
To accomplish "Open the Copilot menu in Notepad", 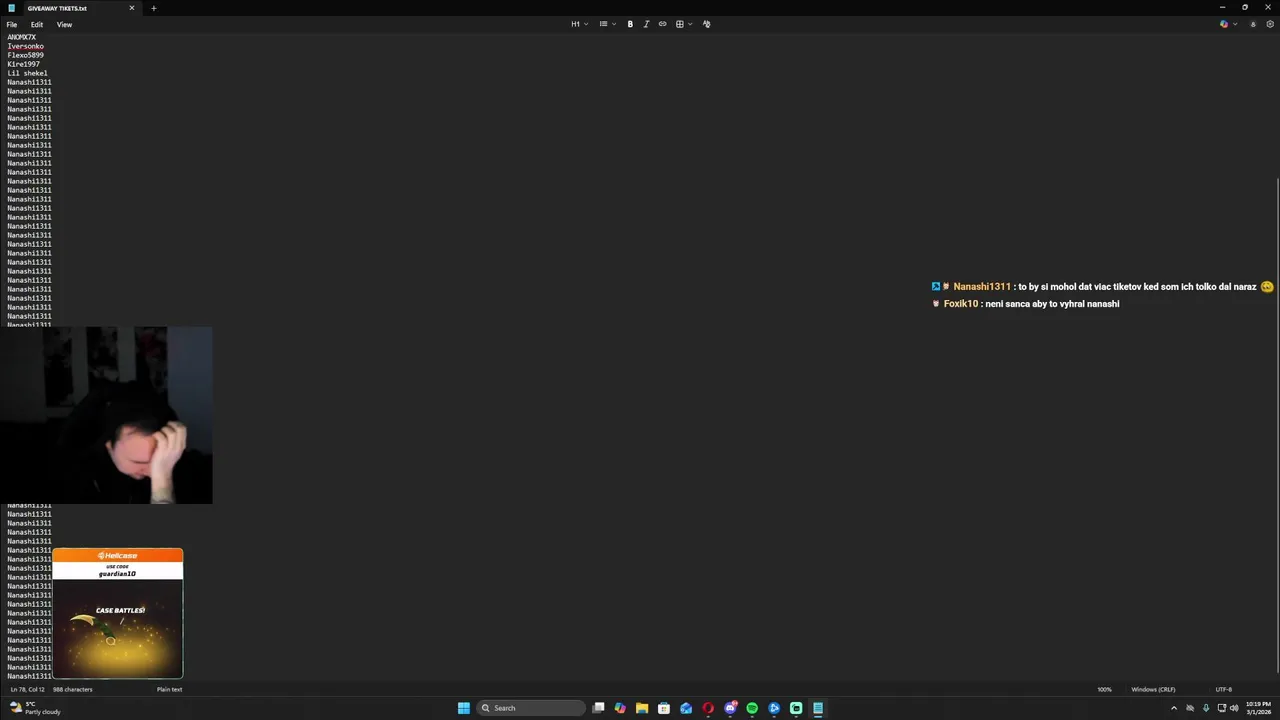I will pyautogui.click(x=1228, y=24).
